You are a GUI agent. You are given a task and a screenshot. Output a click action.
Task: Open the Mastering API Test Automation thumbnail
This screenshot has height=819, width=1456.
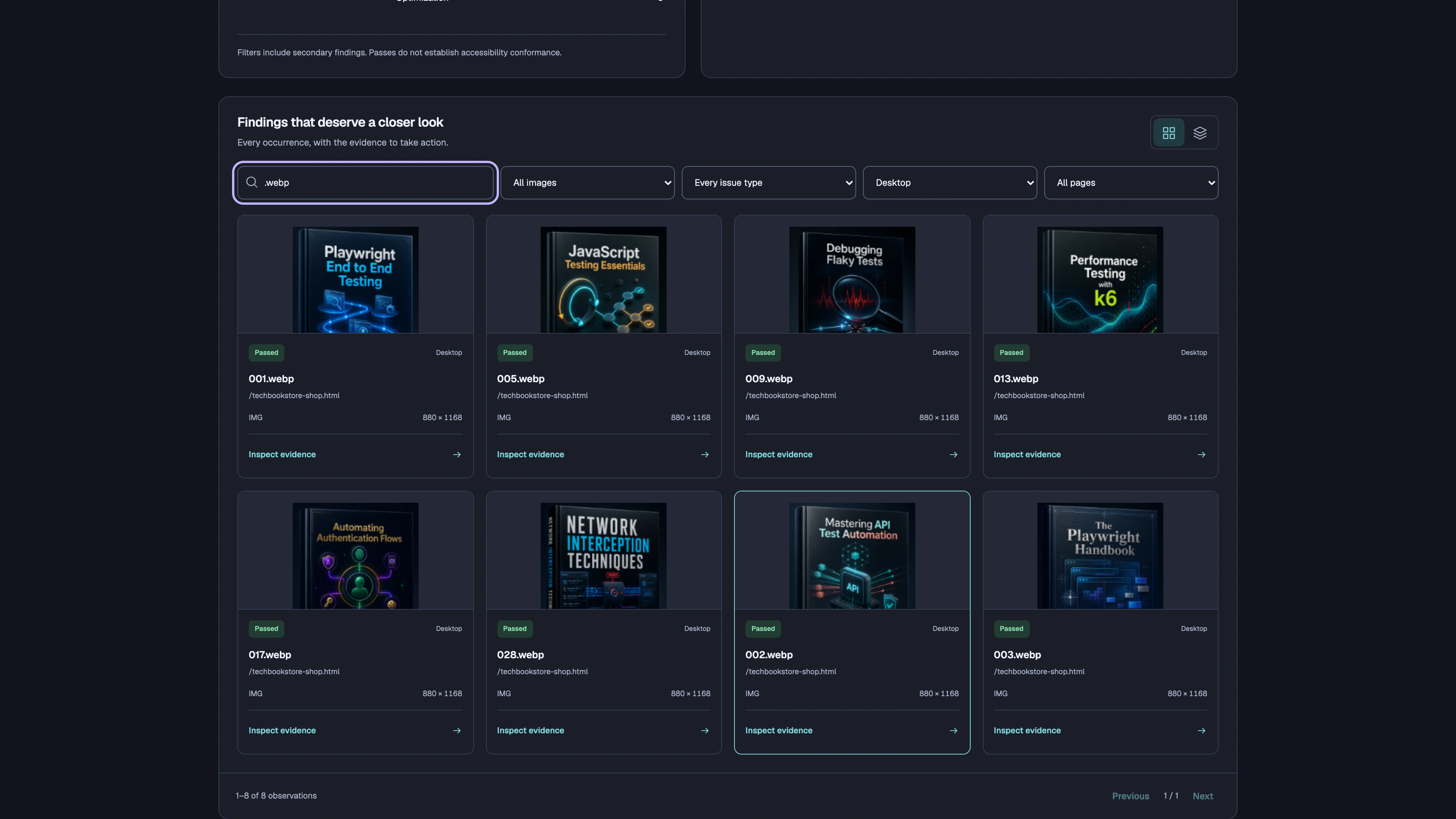click(x=852, y=555)
